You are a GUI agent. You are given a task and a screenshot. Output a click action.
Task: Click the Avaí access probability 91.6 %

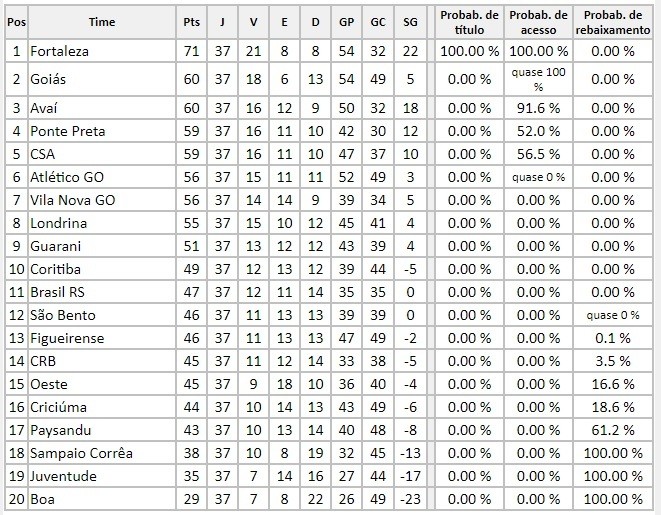[x=538, y=108]
